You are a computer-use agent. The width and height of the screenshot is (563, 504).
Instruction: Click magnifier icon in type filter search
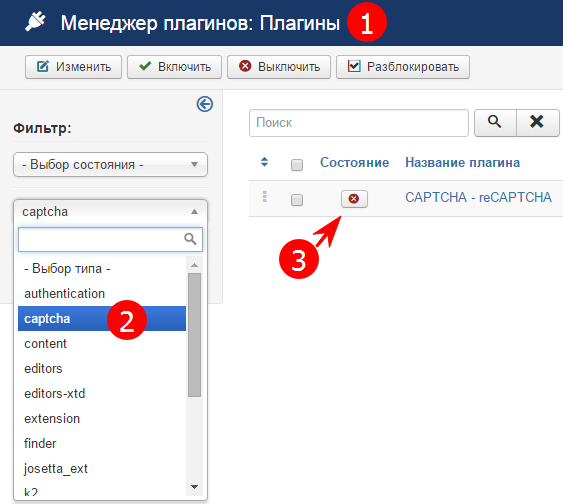[x=190, y=239]
